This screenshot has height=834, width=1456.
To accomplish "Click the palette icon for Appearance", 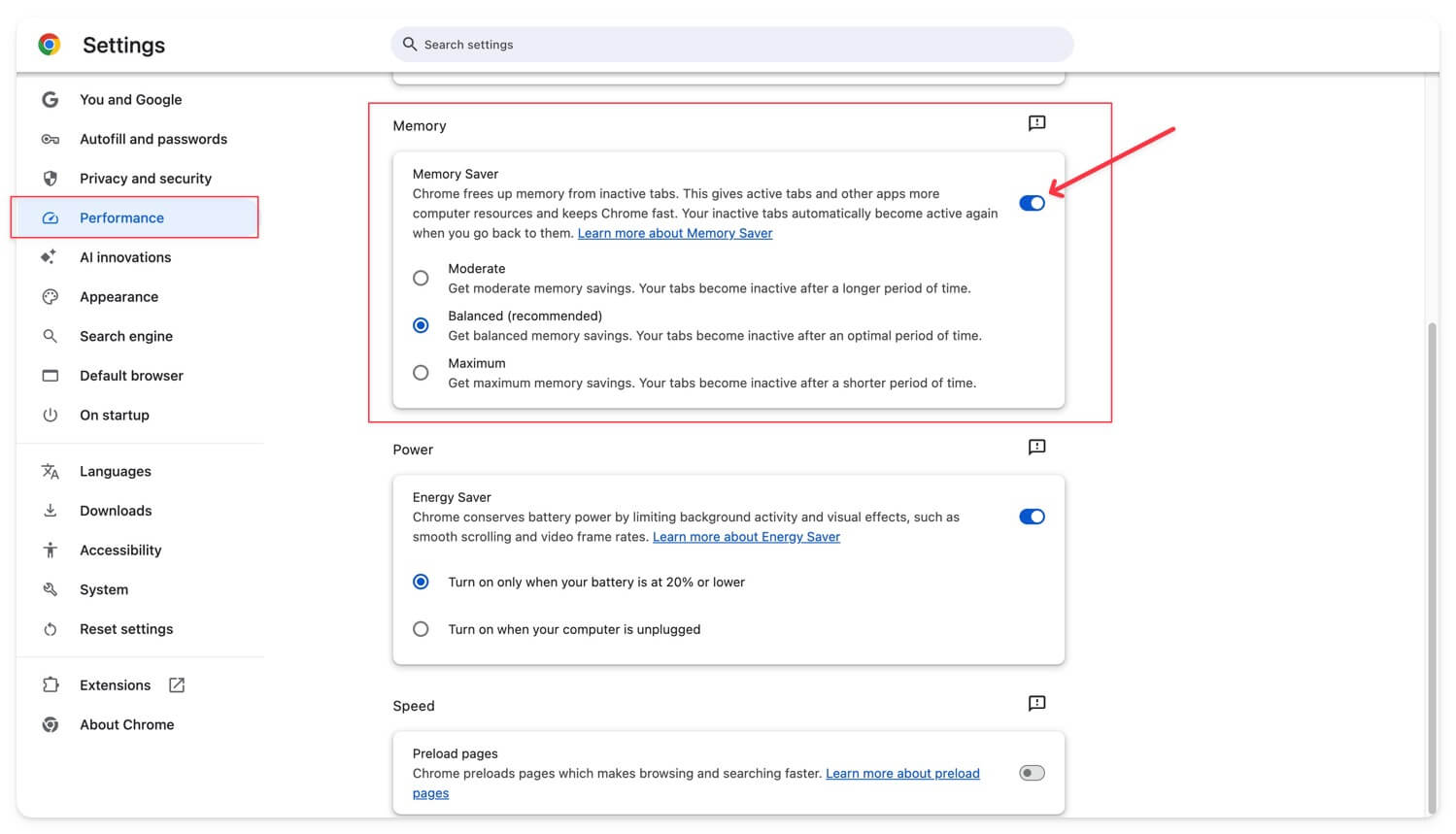I will 51,297.
